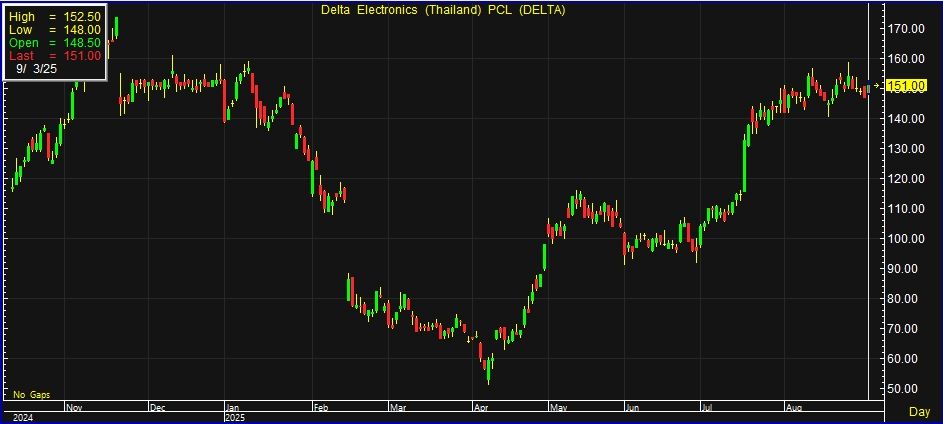Click the Low = 148.00 value in data box
This screenshot has width=943, height=424.
coord(82,29)
